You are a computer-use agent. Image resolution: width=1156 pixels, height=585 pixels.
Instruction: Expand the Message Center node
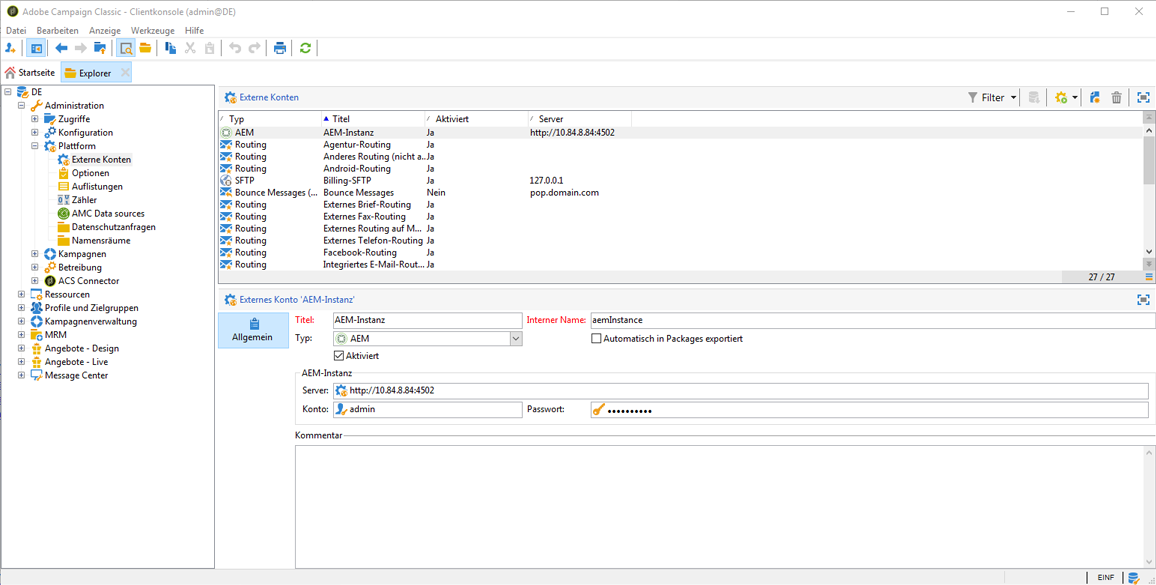click(x=21, y=375)
